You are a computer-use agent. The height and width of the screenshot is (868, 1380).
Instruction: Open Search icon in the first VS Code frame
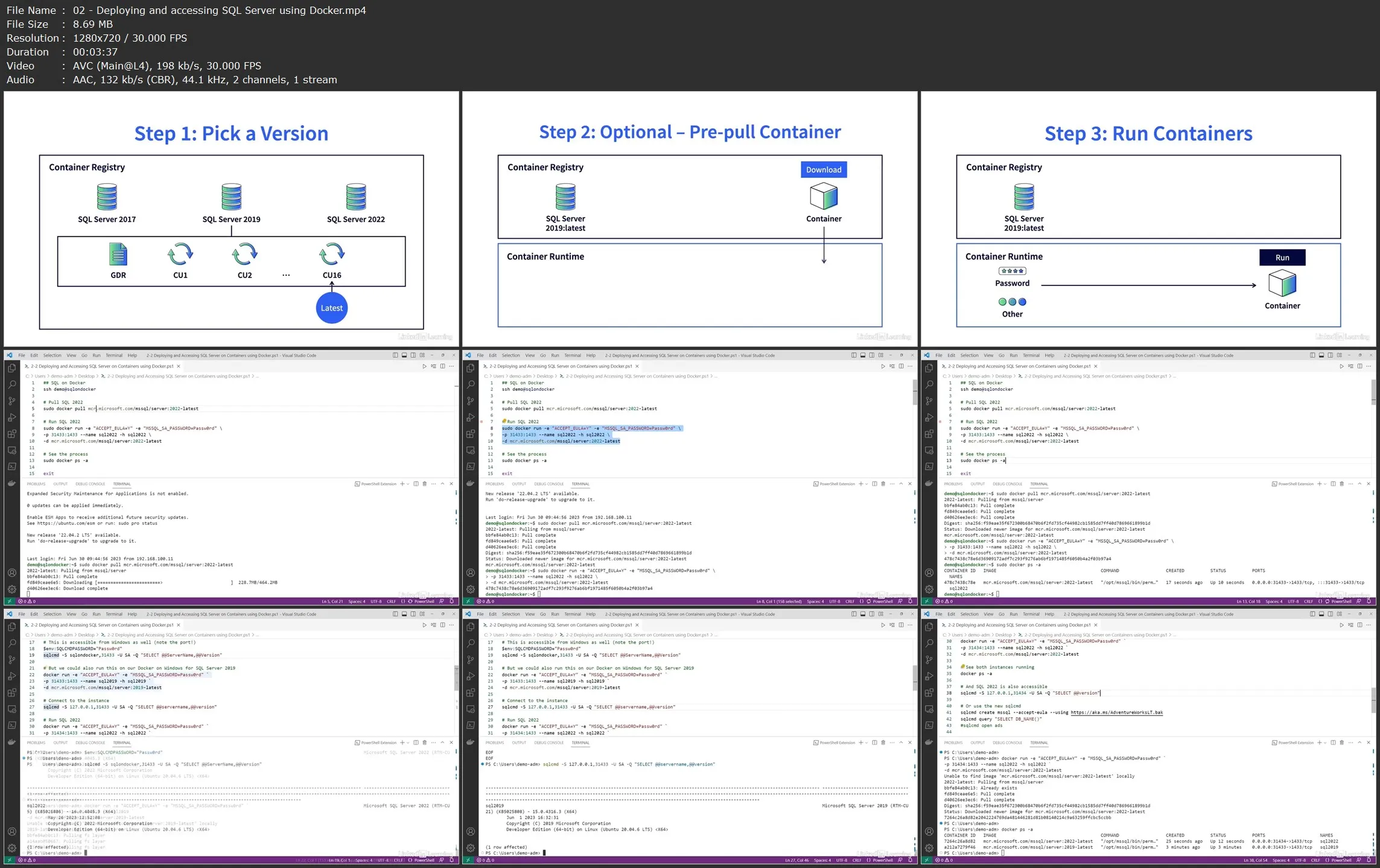[x=11, y=384]
